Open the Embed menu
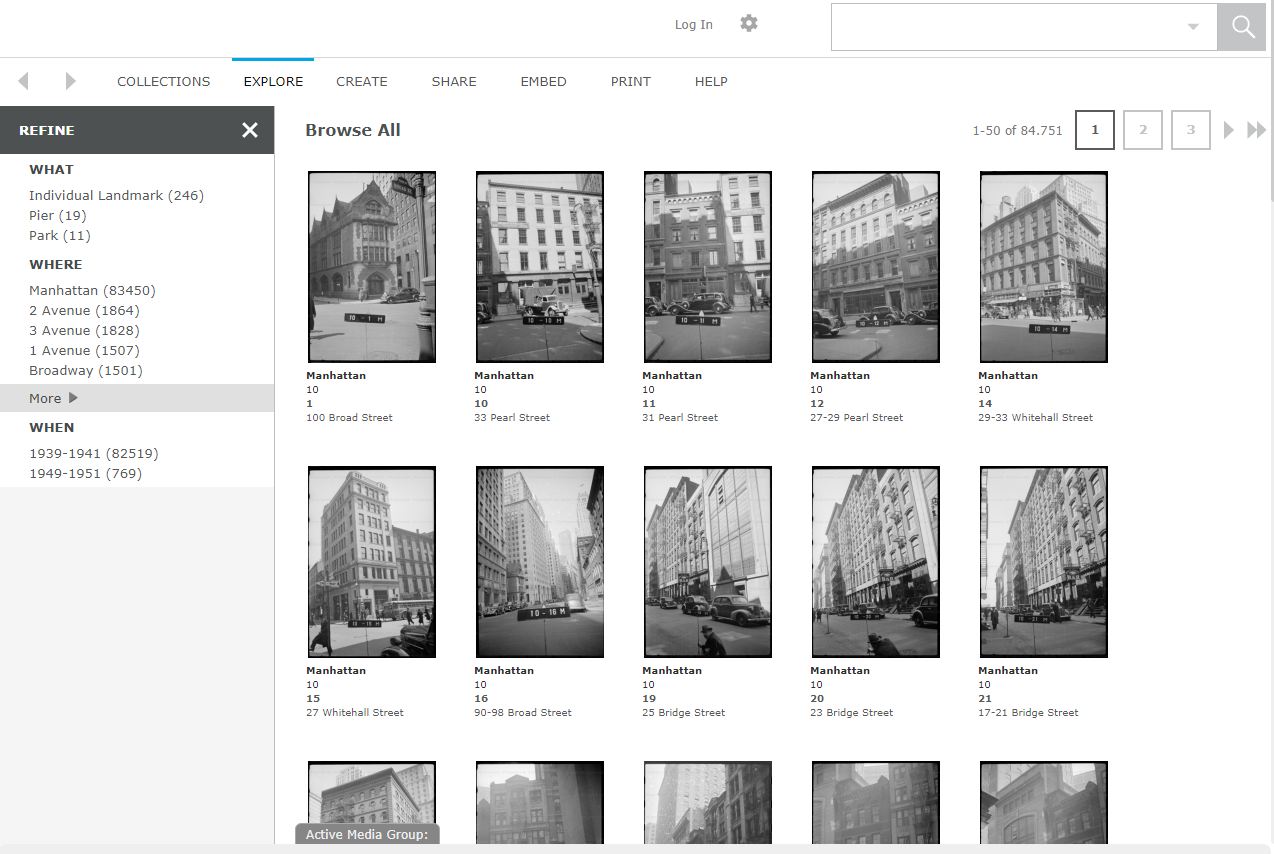 [x=543, y=82]
